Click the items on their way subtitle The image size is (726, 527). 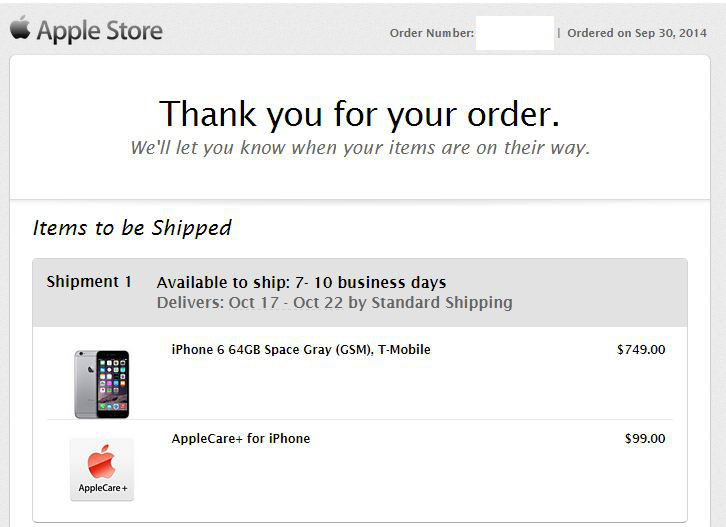[360, 148]
